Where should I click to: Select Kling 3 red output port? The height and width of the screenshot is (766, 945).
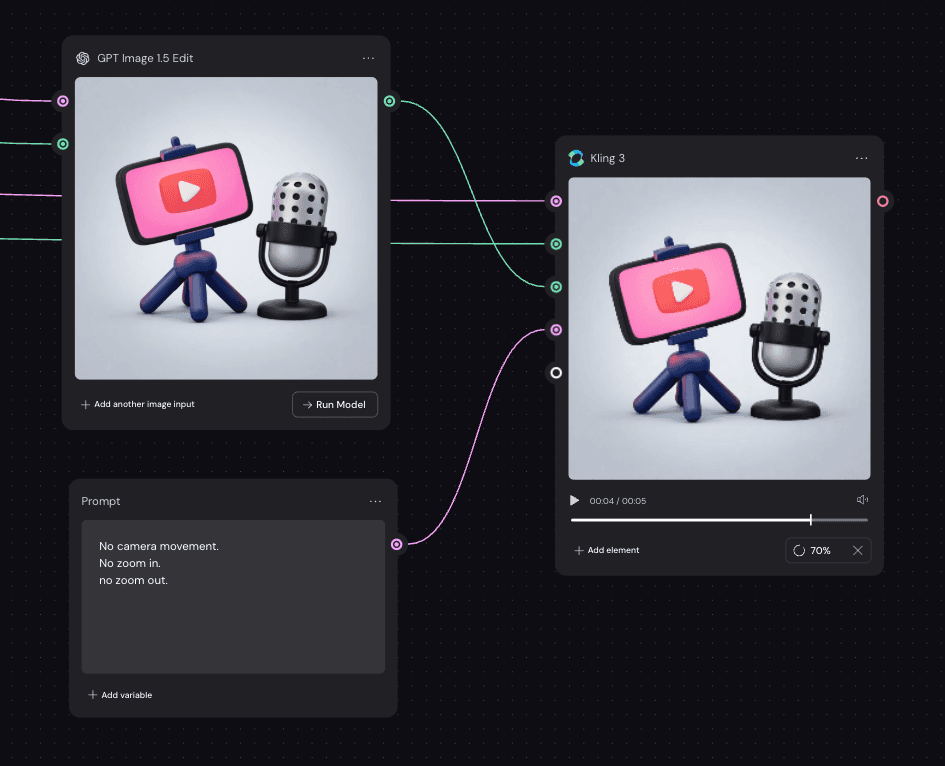click(882, 201)
